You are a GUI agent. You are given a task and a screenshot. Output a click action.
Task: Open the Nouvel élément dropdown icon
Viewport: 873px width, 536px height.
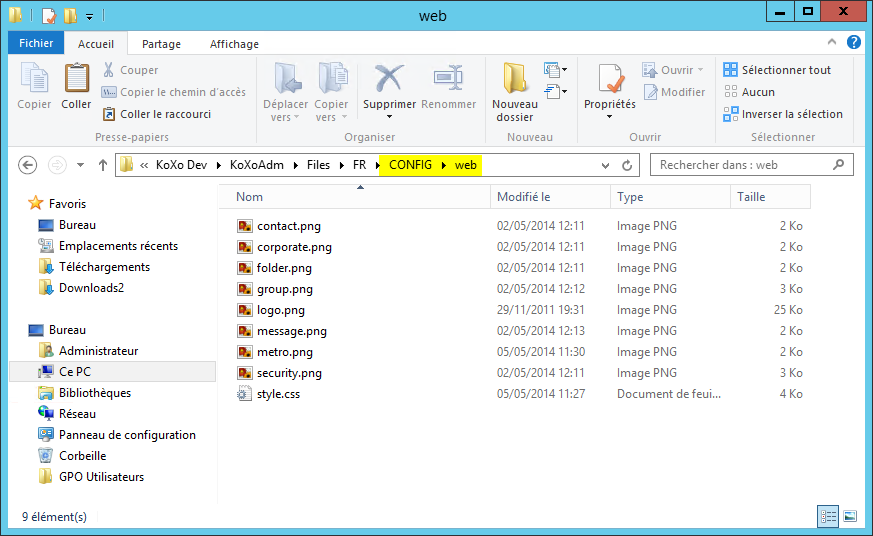click(556, 70)
